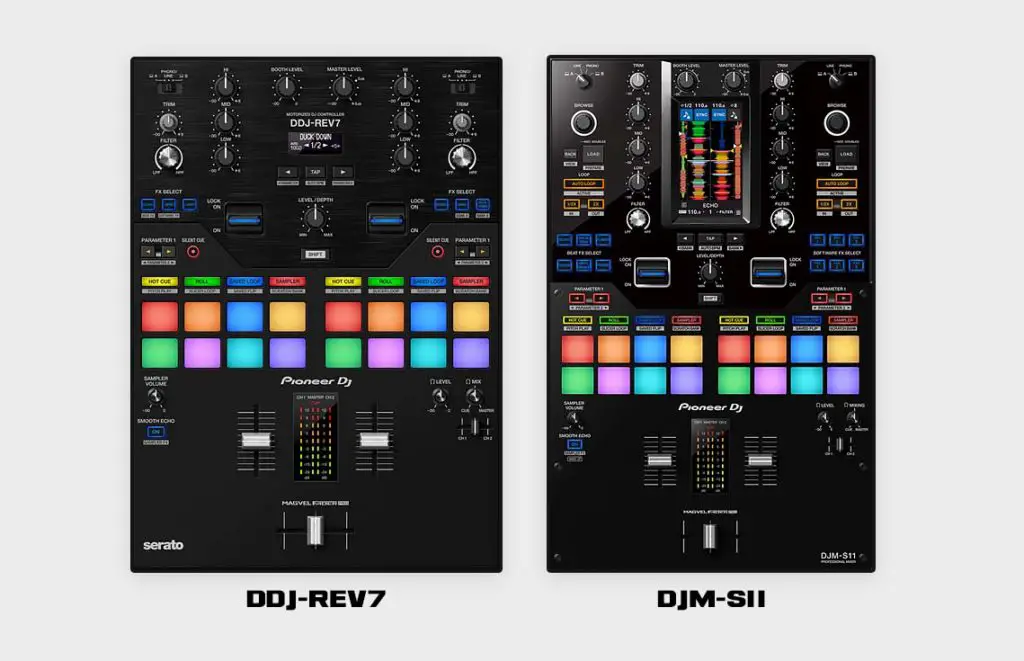1024x661 pixels.
Task: Click the MASTER LEVEL knob on DDJ-REV7
Action: pyautogui.click(x=343, y=86)
